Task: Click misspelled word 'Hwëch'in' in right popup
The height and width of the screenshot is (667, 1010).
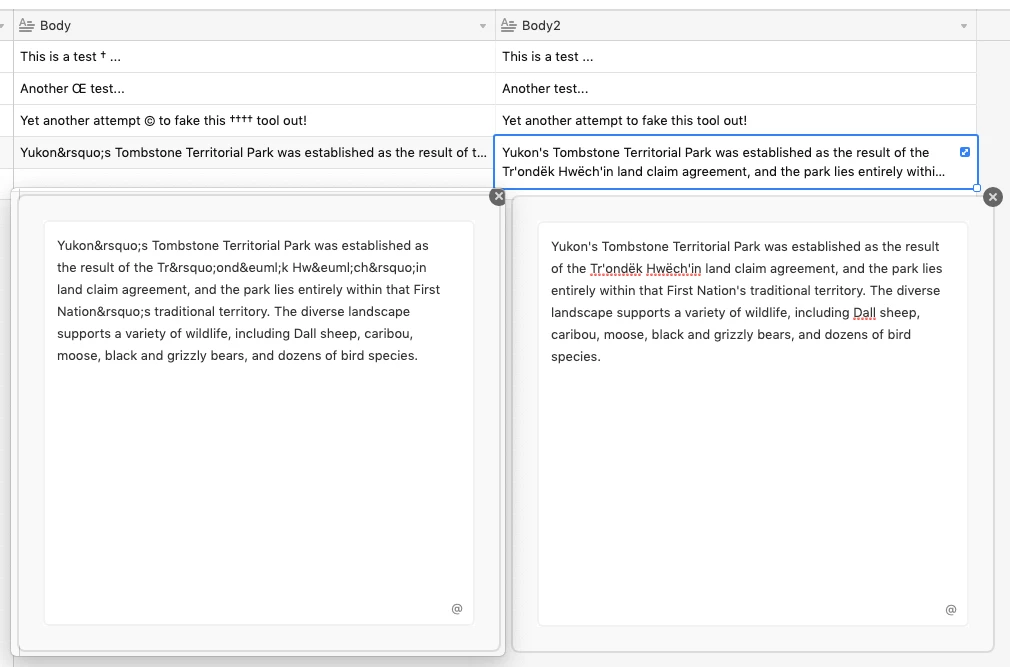Action: click(x=673, y=268)
